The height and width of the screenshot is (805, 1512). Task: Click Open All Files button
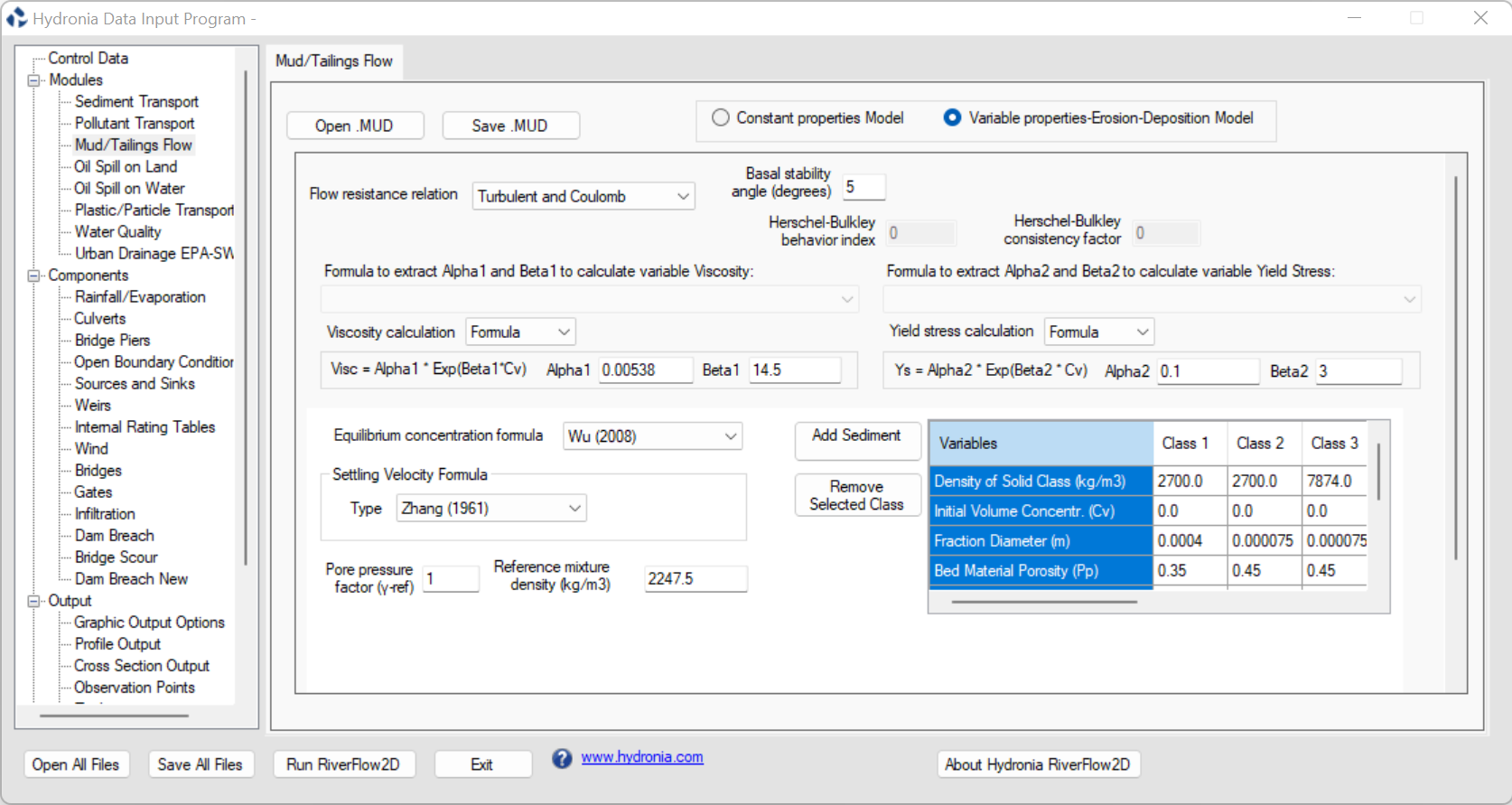tap(76, 764)
